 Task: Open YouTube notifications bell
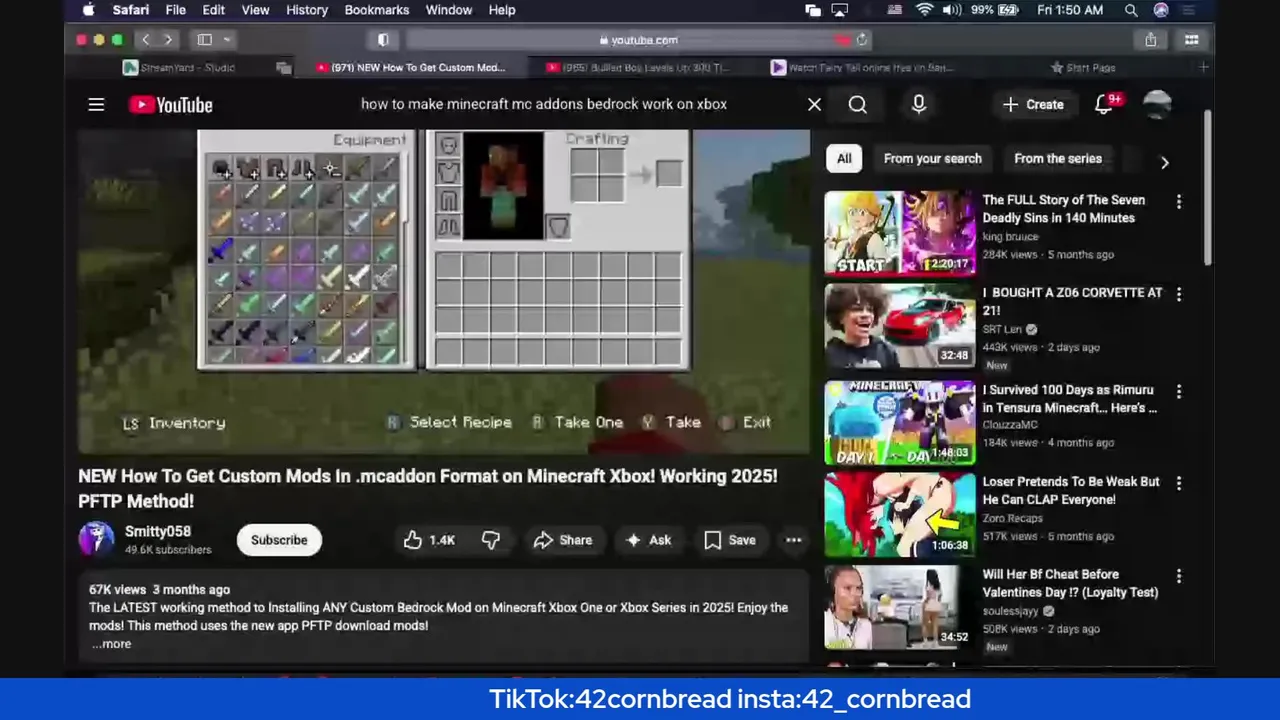coord(1104,104)
